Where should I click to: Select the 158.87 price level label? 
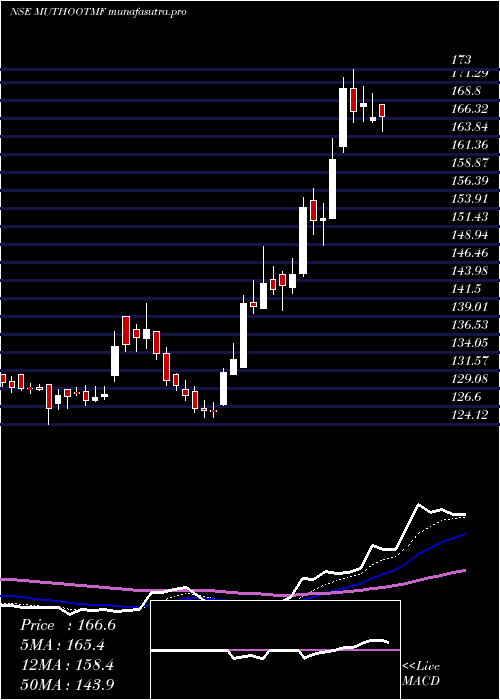pos(469,162)
